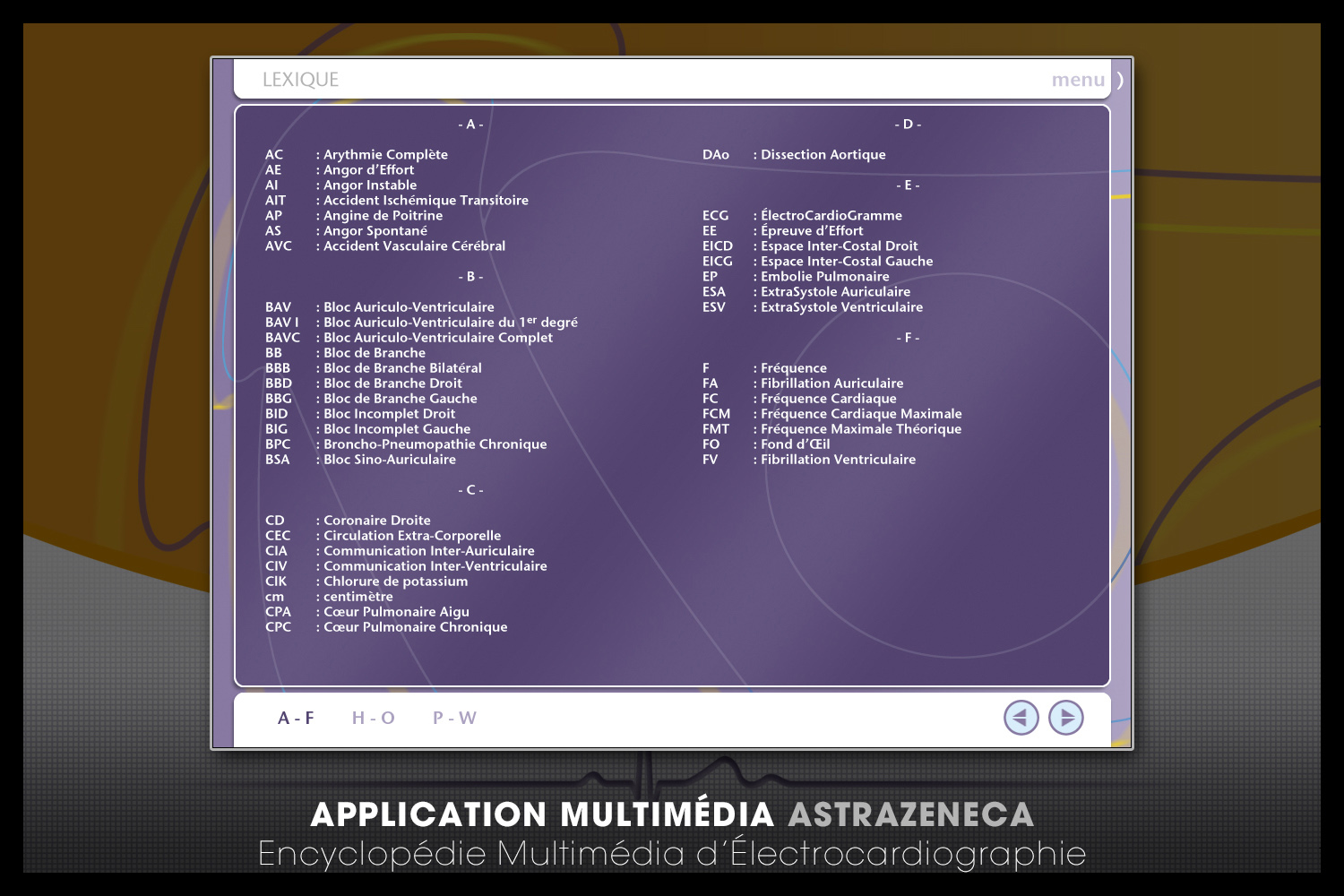Switch to the H - O lexicon tab
The height and width of the screenshot is (896, 1344).
[x=373, y=718]
